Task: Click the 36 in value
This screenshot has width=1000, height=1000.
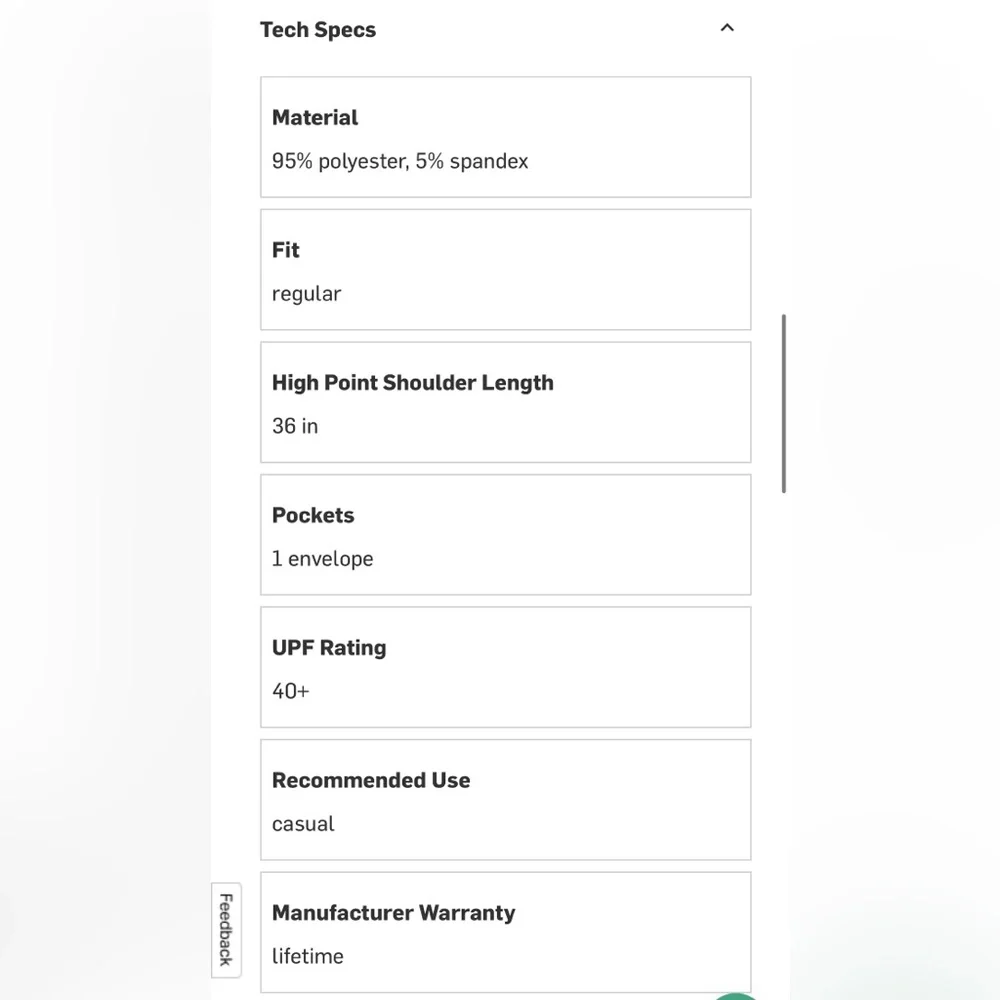Action: tap(295, 426)
